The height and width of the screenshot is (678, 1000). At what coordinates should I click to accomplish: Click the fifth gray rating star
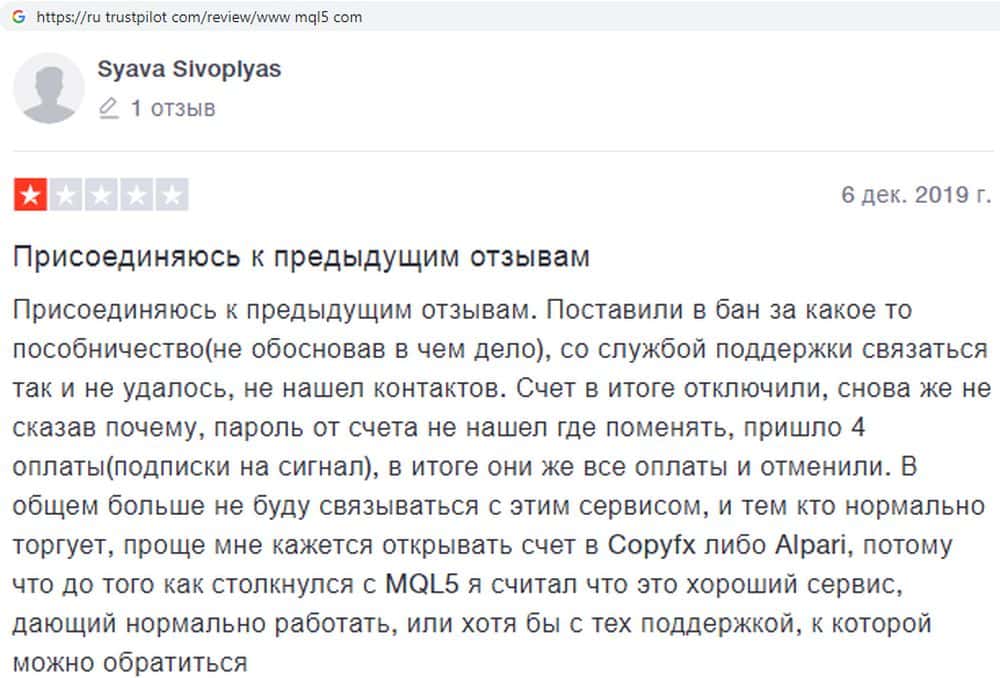click(x=171, y=195)
